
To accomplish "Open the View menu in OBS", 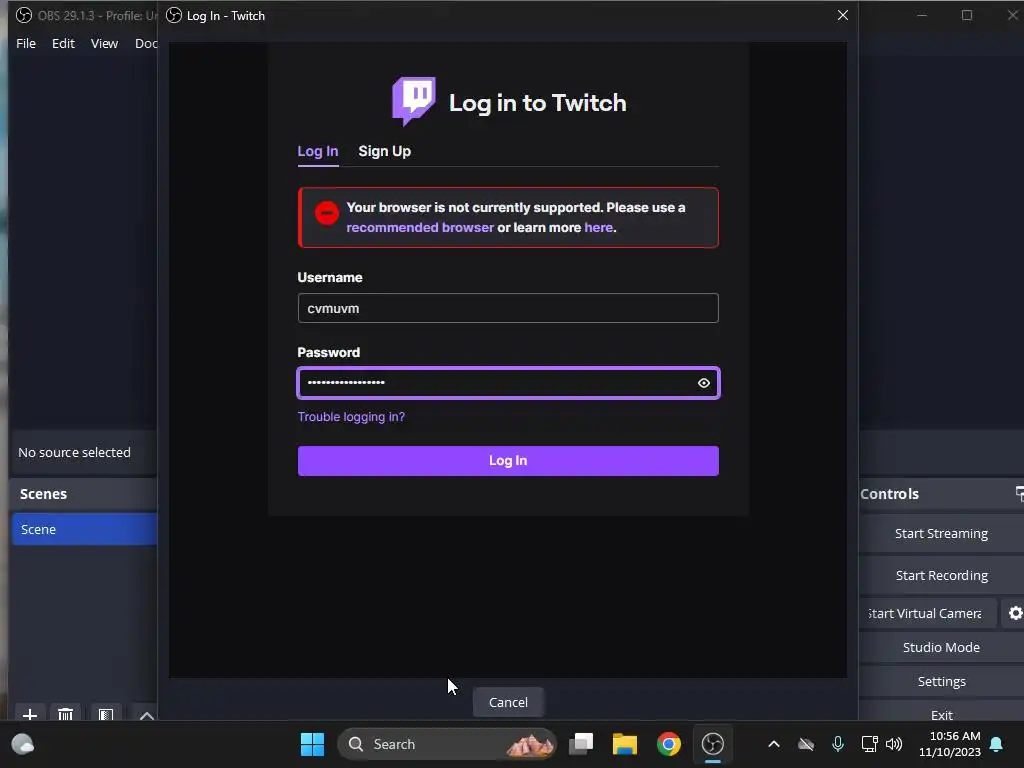I will pyautogui.click(x=104, y=43).
